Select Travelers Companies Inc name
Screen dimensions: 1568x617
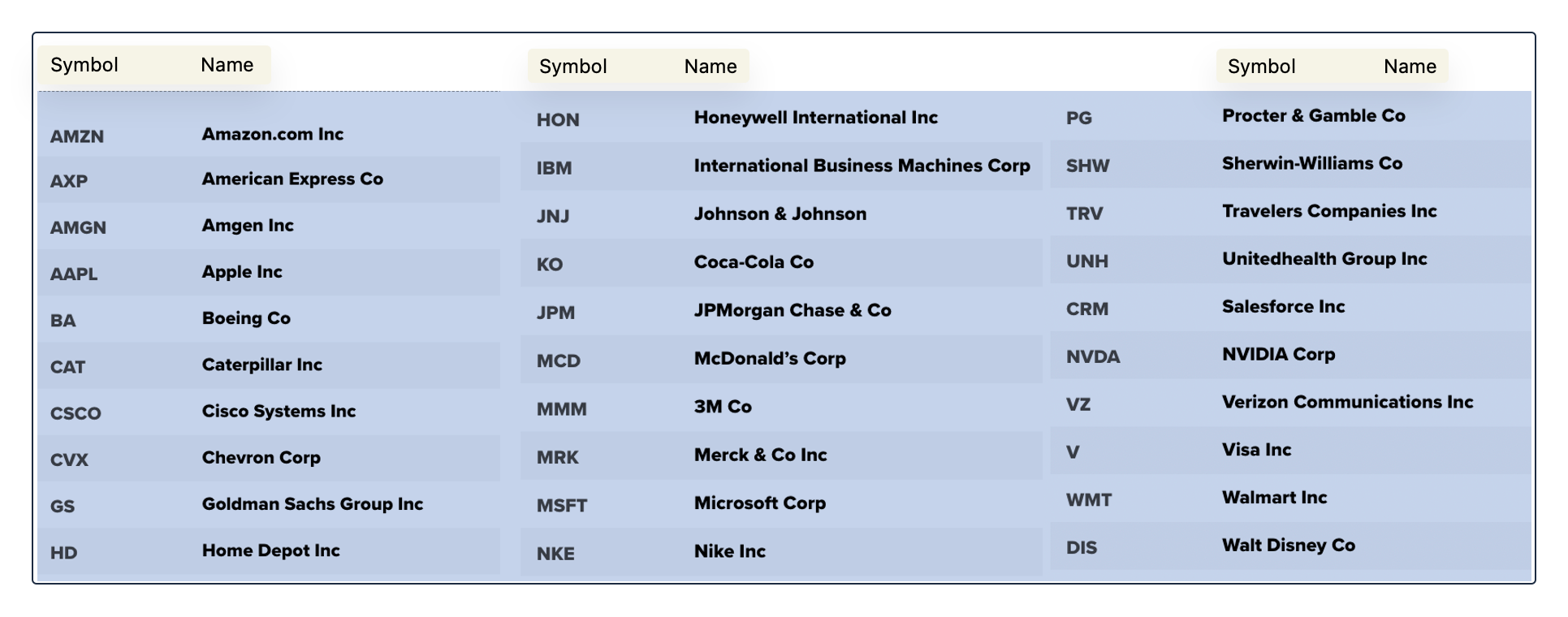point(1329,211)
